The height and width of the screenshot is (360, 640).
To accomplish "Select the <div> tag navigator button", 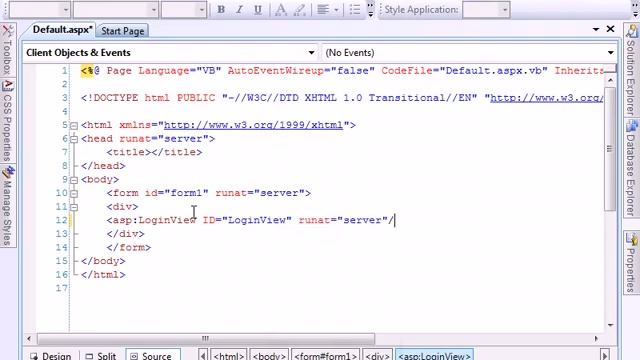I will click(x=378, y=355).
